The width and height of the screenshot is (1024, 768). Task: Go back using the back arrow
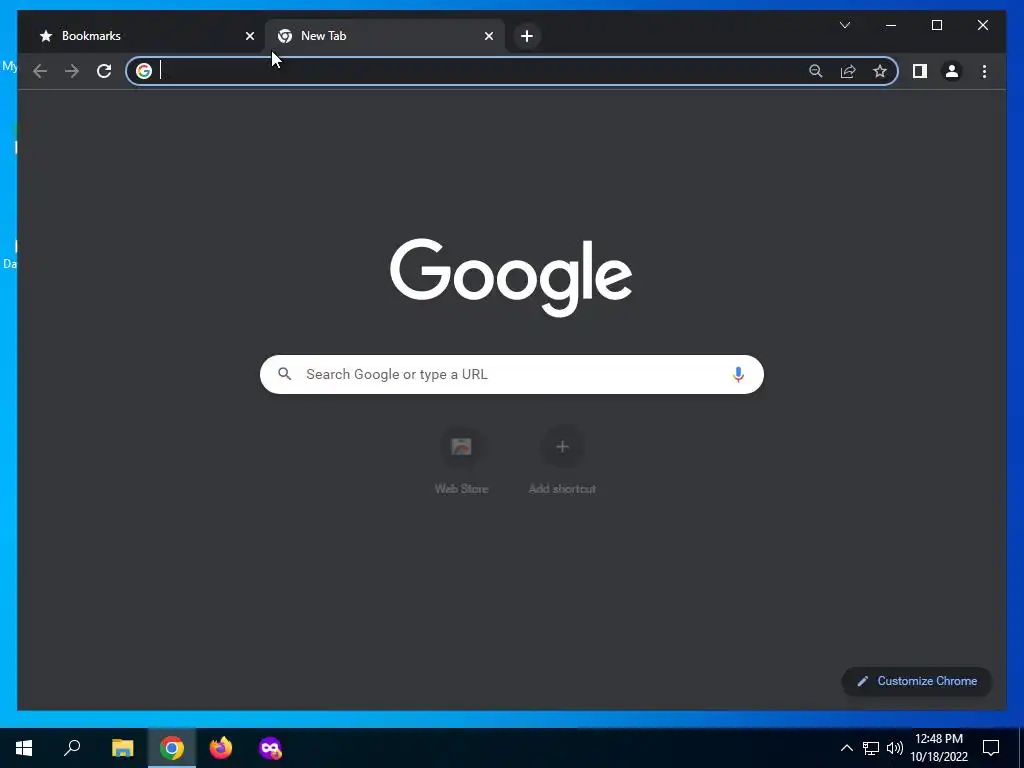click(40, 71)
